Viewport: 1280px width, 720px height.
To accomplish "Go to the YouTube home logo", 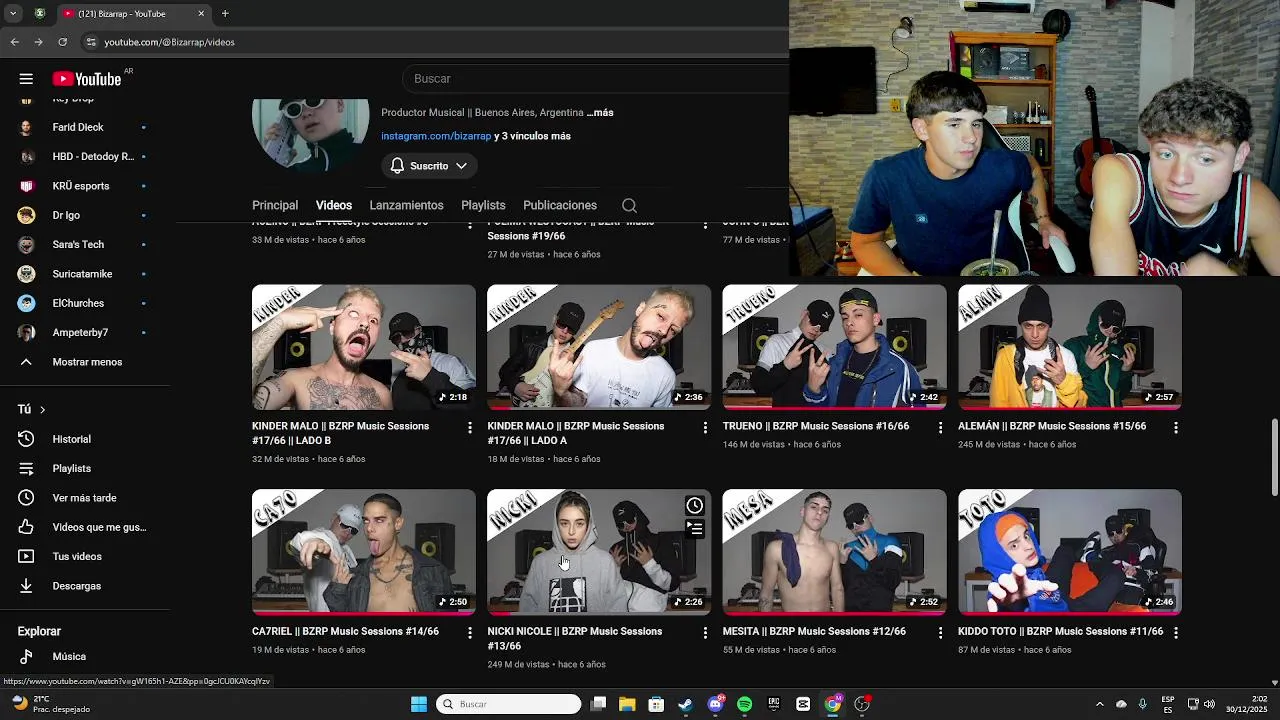I will tap(87, 79).
